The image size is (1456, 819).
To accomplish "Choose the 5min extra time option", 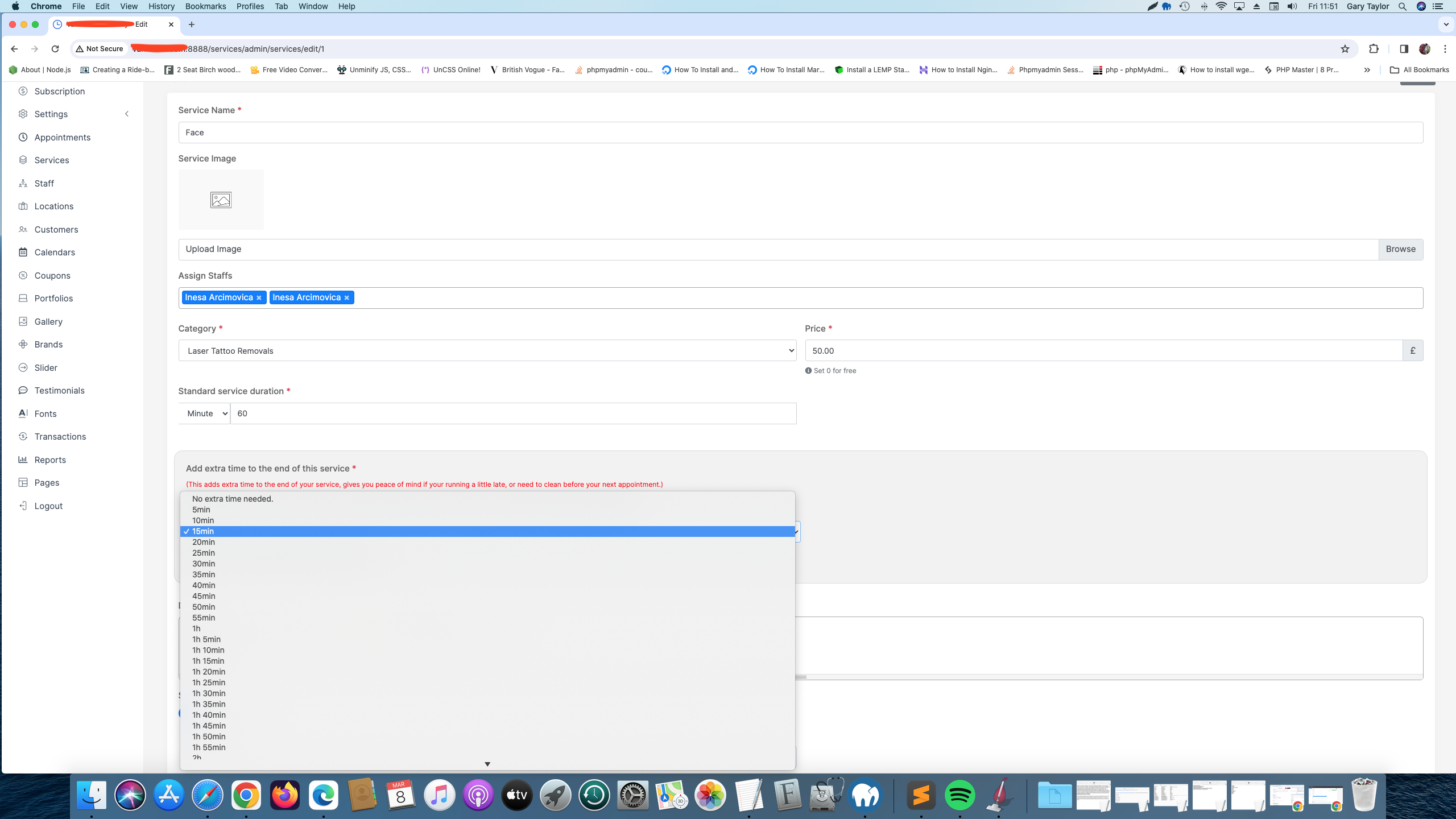I will 487,510.
